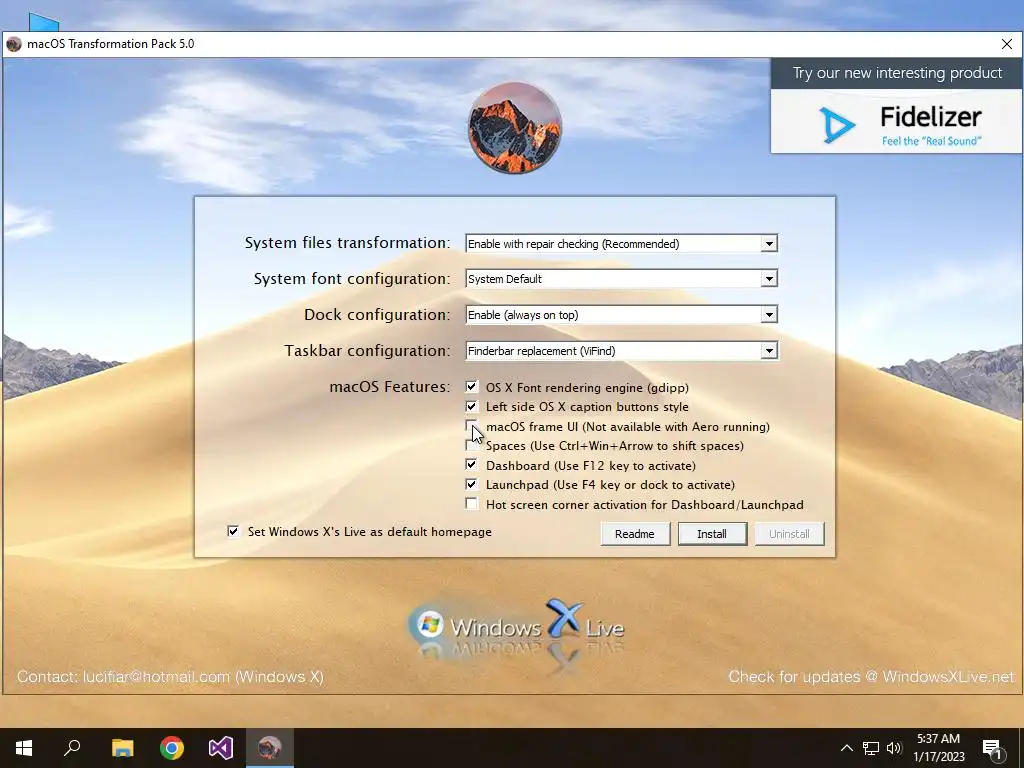Open the Windows Start menu
The height and width of the screenshot is (768, 1024).
(x=24, y=748)
